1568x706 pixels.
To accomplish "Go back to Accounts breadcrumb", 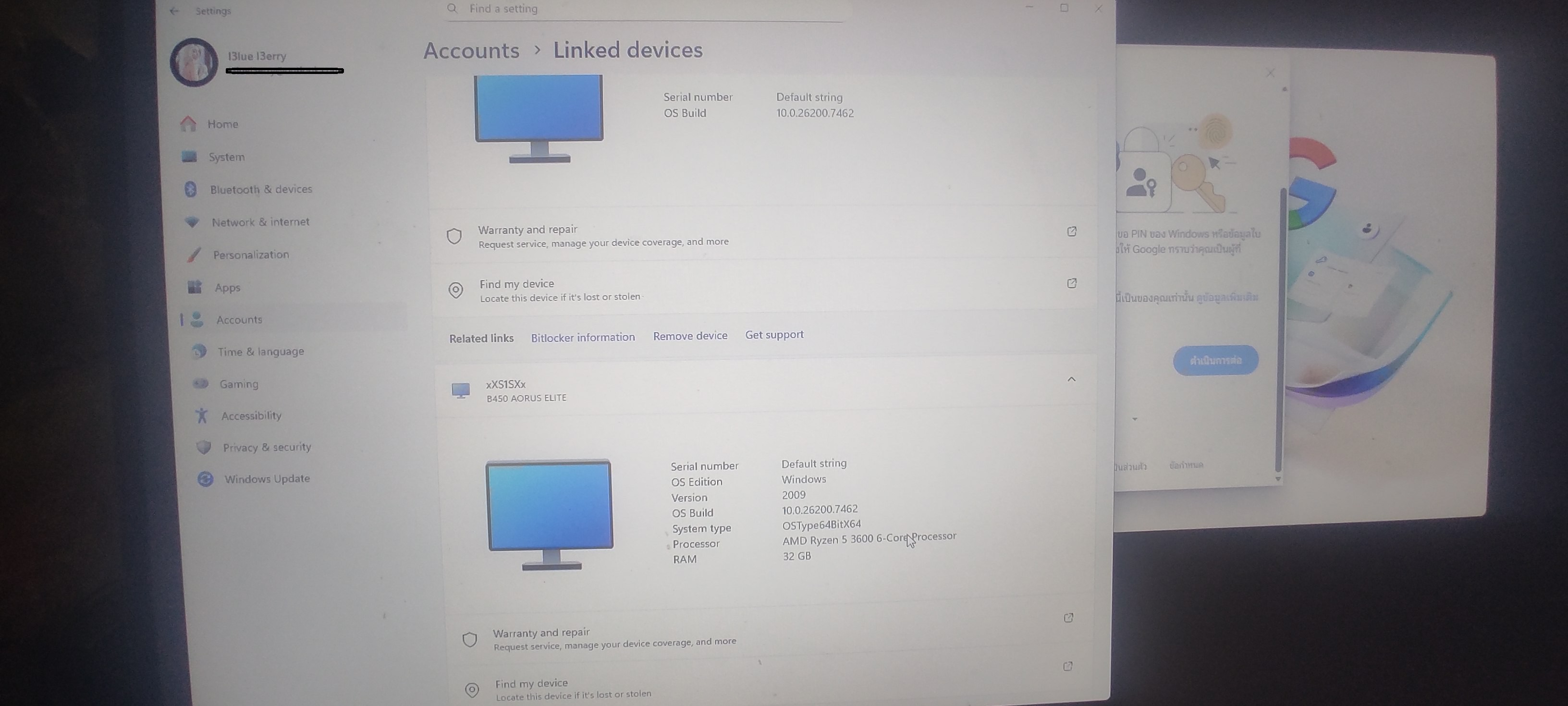I will point(472,50).
